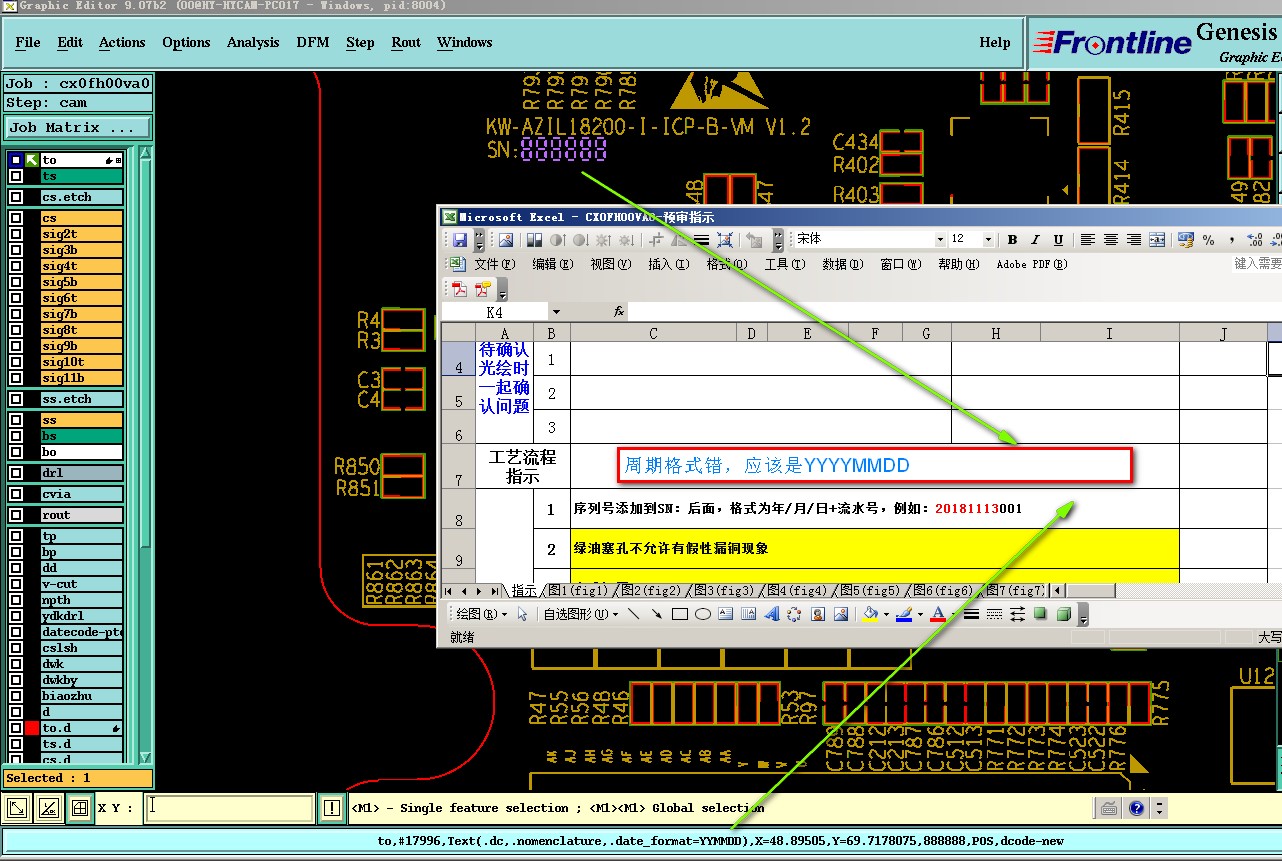This screenshot has height=861, width=1282.
Task: Open the Genesis Analysis menu
Action: (253, 42)
